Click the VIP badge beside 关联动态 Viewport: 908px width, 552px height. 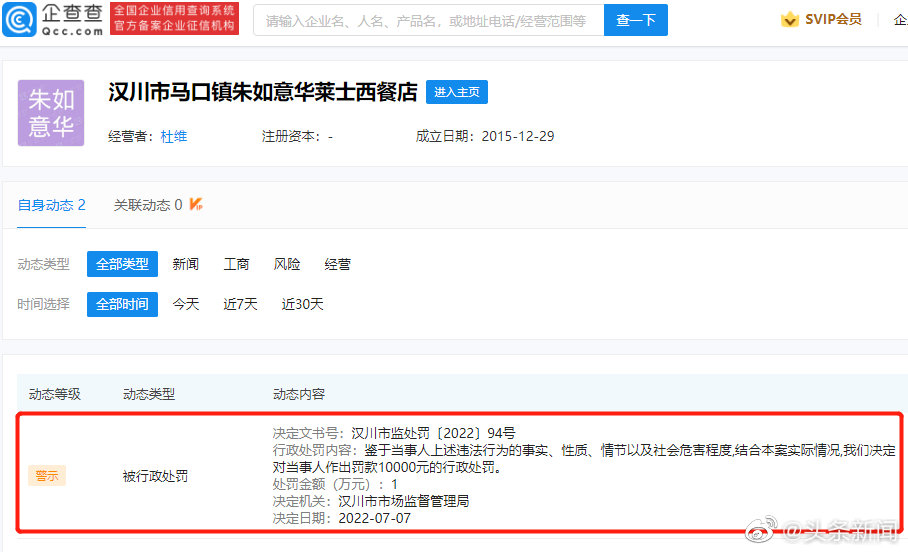(197, 205)
